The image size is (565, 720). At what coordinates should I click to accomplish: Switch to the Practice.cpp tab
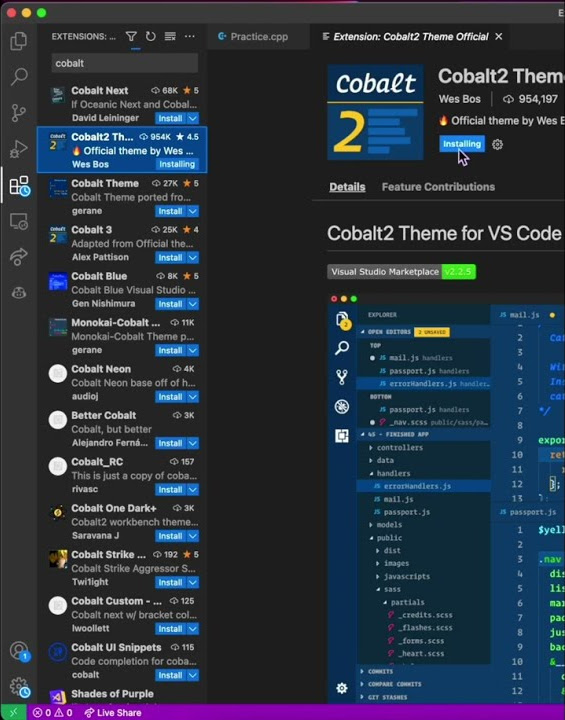pyautogui.click(x=258, y=37)
